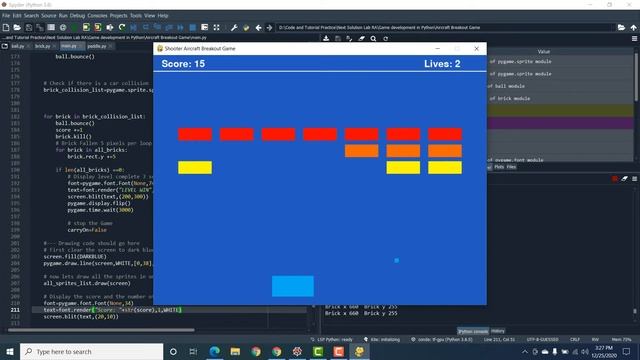Click editor horizontal scrollbar
The width and height of the screenshot is (640, 360).
pos(101,330)
